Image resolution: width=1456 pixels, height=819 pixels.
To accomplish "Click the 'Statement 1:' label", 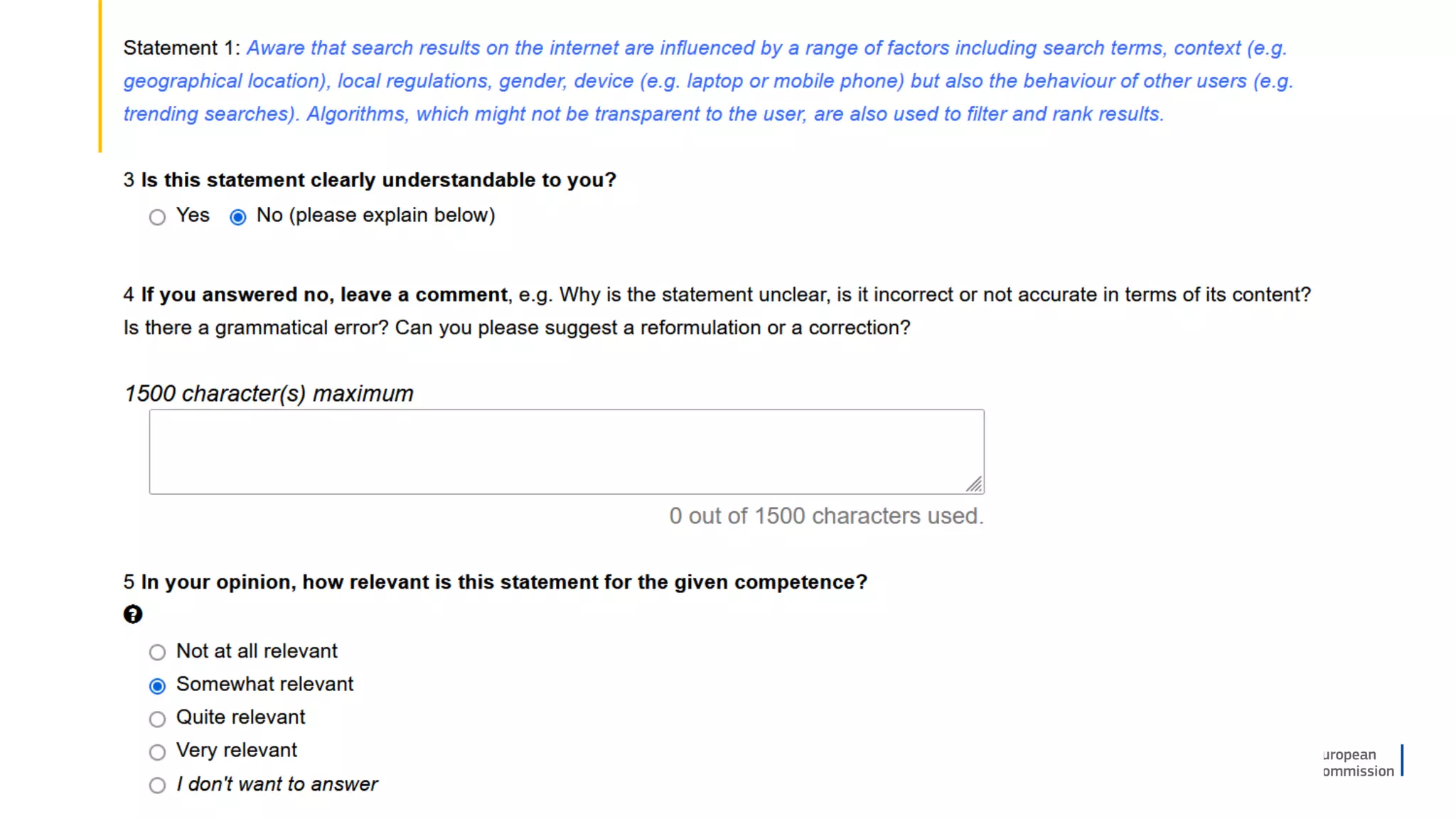I will coord(182,48).
